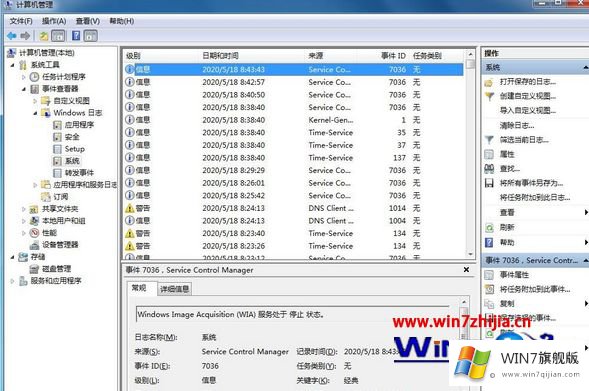This screenshot has height=391, width=589.
Task: Toggle the console tree pane toolbar icon
Action: click(x=58, y=36)
